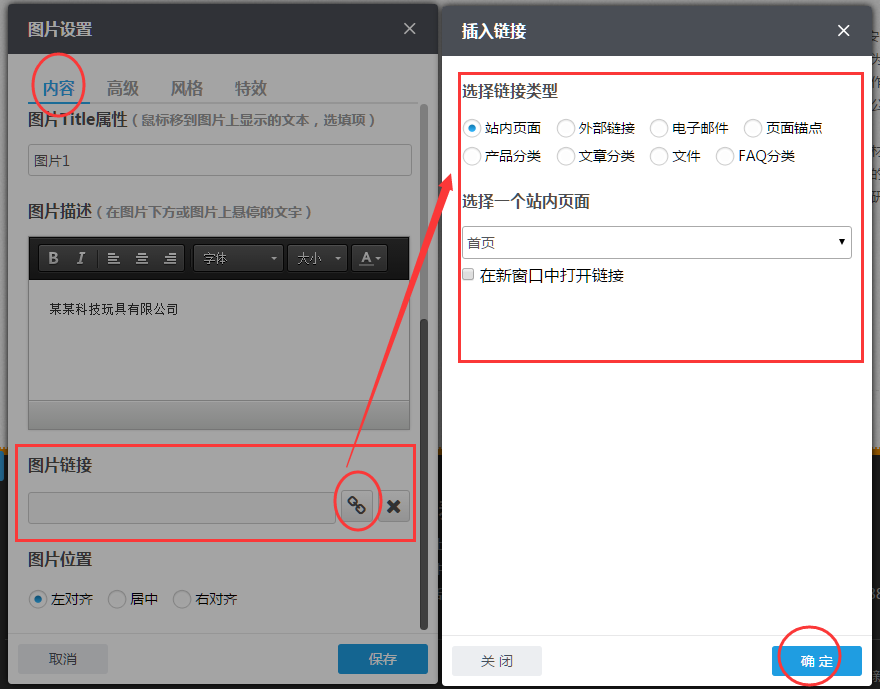The height and width of the screenshot is (689, 880).
Task: Enable 在新窗口中打开链接 checkbox
Action: [467, 273]
